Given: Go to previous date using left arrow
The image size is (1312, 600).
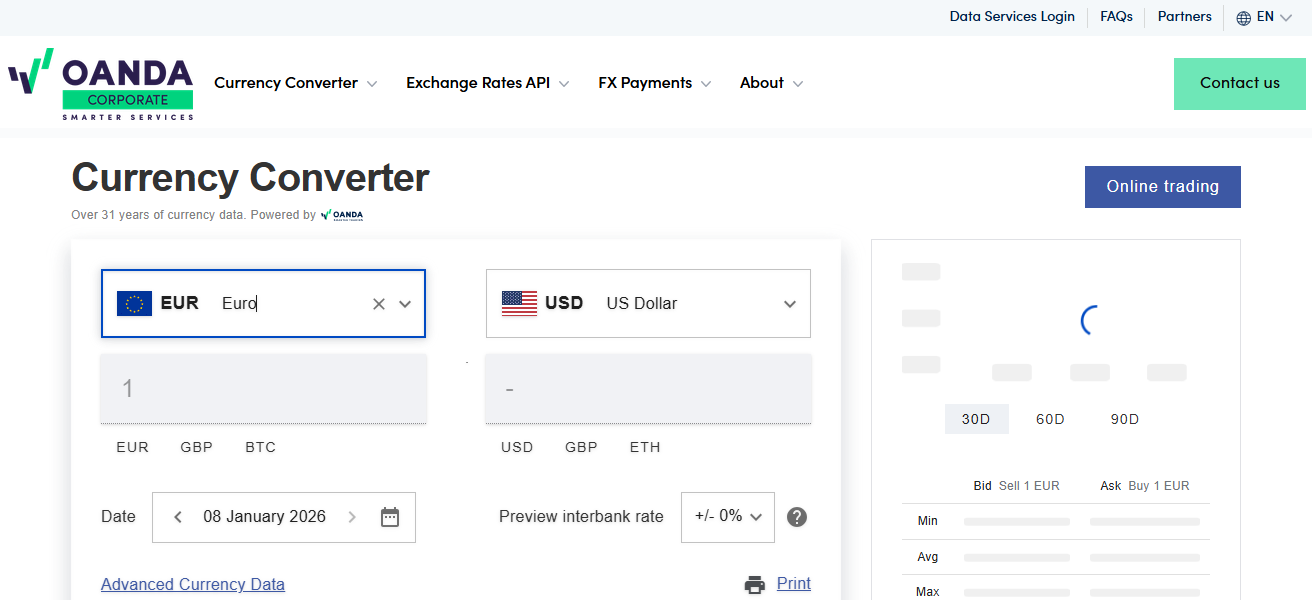Looking at the screenshot, I should coord(178,517).
